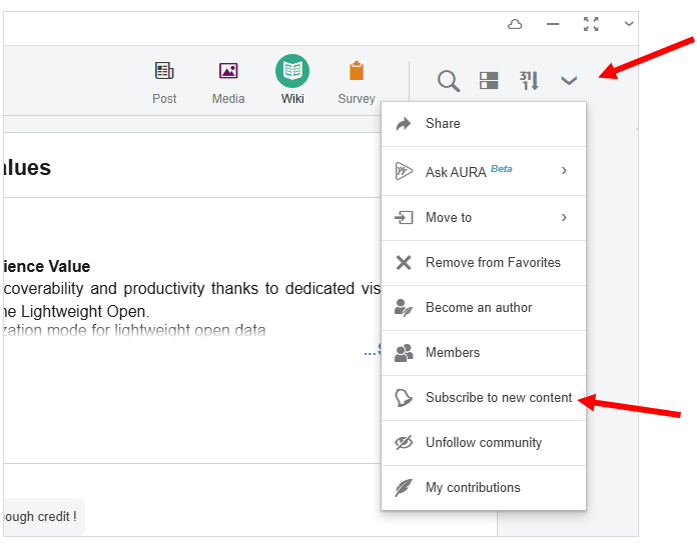Open My contributions
Viewport: 697px width, 545px height.
click(x=472, y=488)
